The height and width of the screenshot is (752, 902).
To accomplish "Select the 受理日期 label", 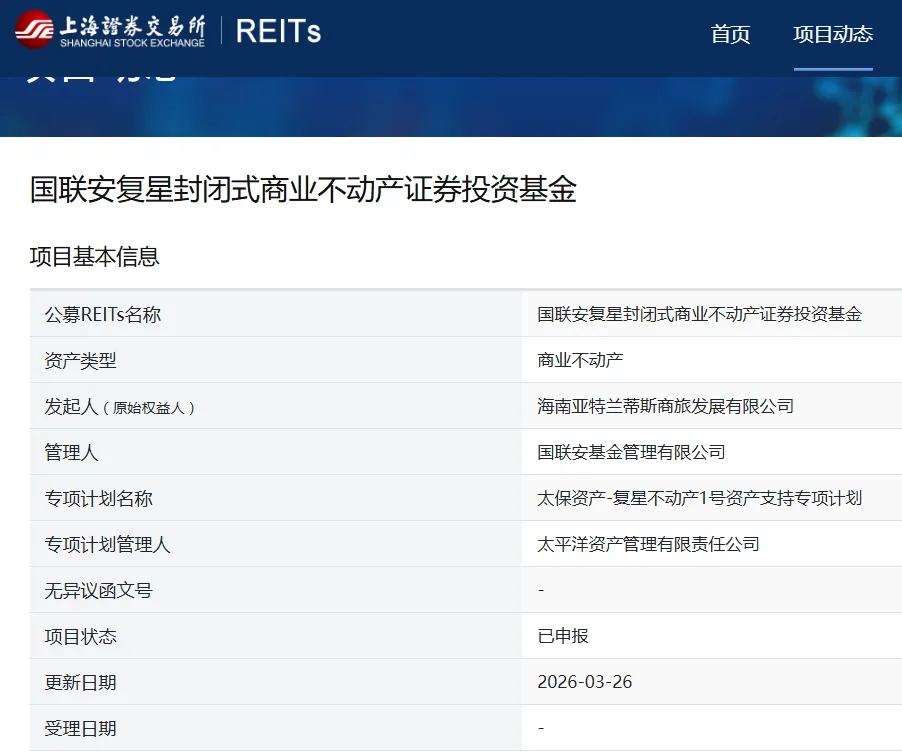I will click(x=81, y=729).
